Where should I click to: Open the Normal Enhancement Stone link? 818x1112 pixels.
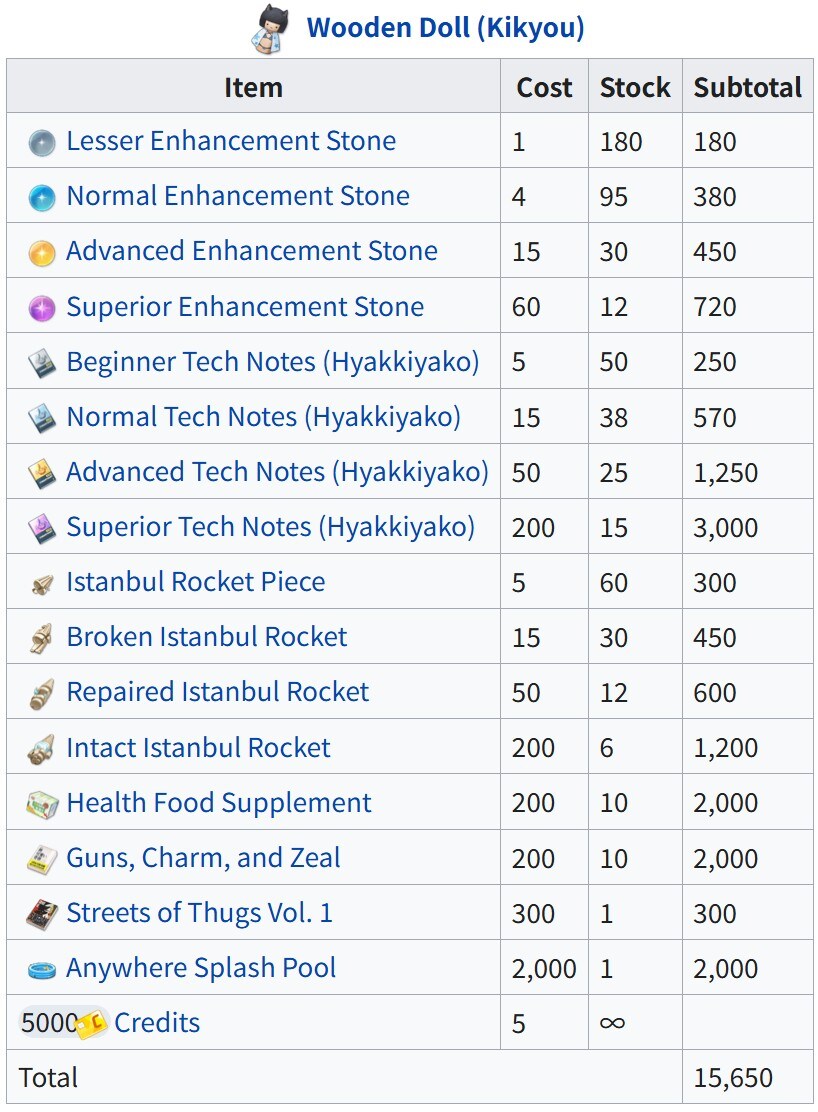238,196
